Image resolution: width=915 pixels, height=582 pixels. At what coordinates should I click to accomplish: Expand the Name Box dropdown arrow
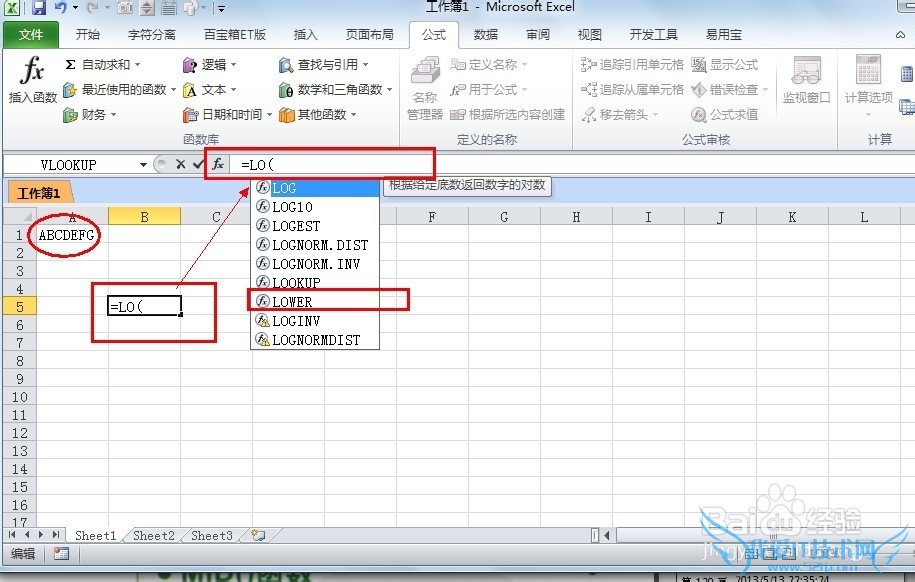(143, 165)
